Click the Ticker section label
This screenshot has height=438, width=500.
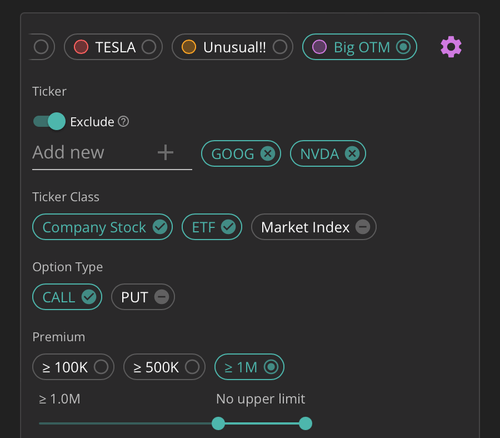(x=49, y=92)
